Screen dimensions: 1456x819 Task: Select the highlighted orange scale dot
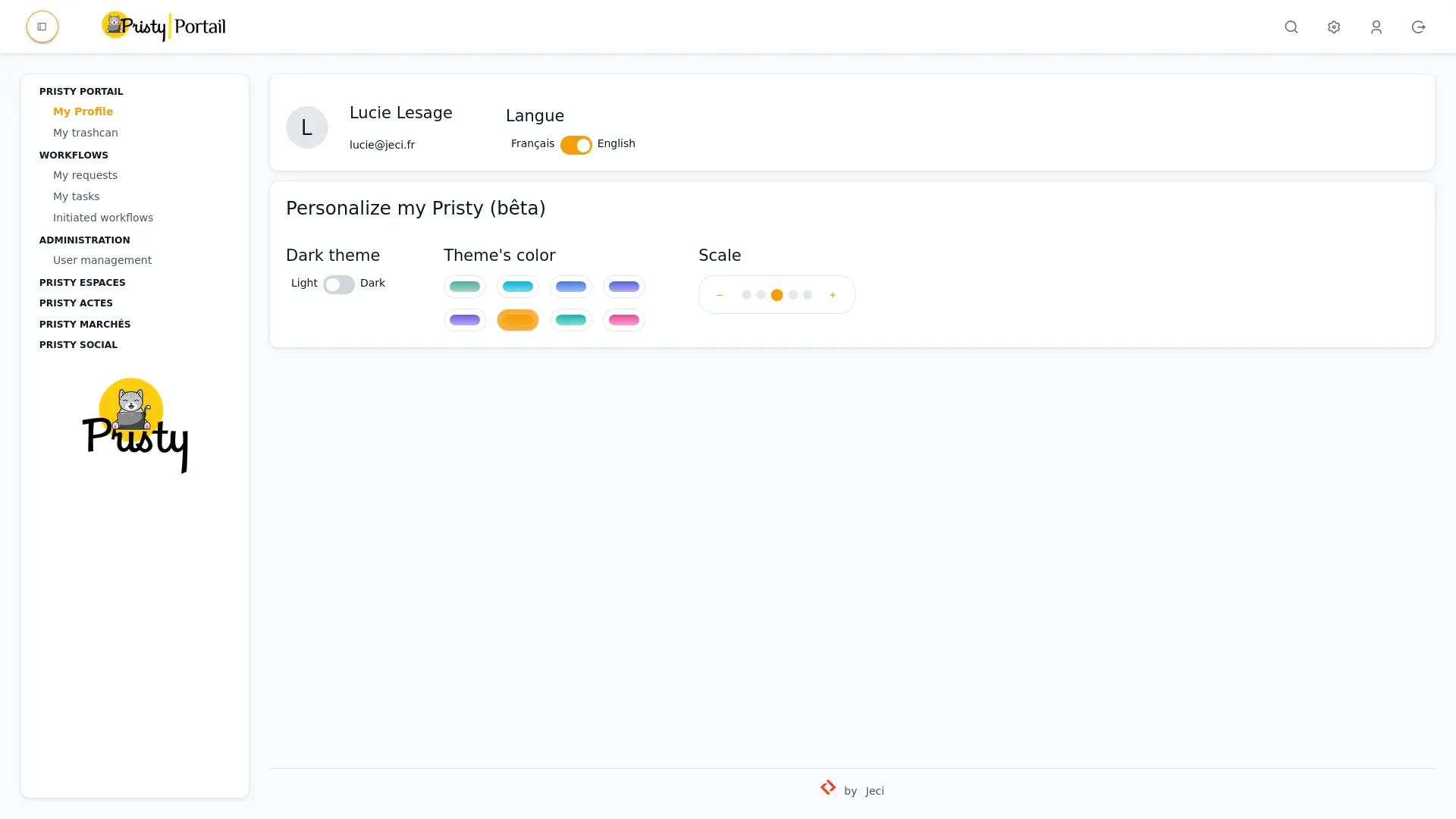pos(777,295)
